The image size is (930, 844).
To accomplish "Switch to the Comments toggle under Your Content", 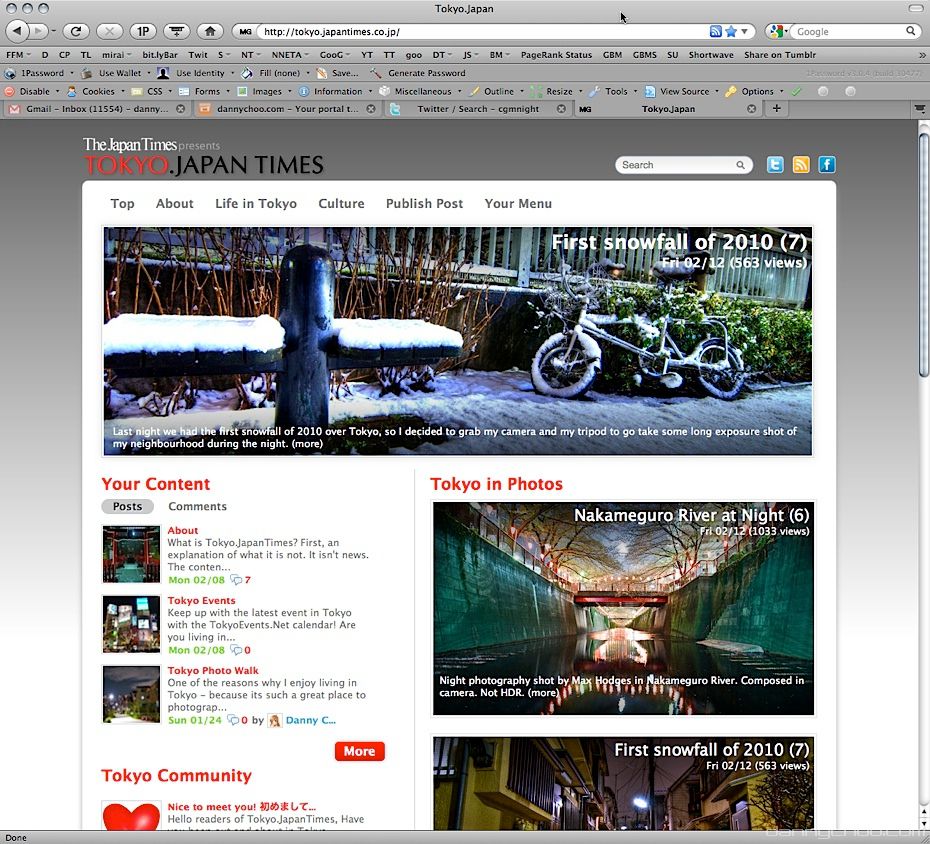I will [x=197, y=507].
